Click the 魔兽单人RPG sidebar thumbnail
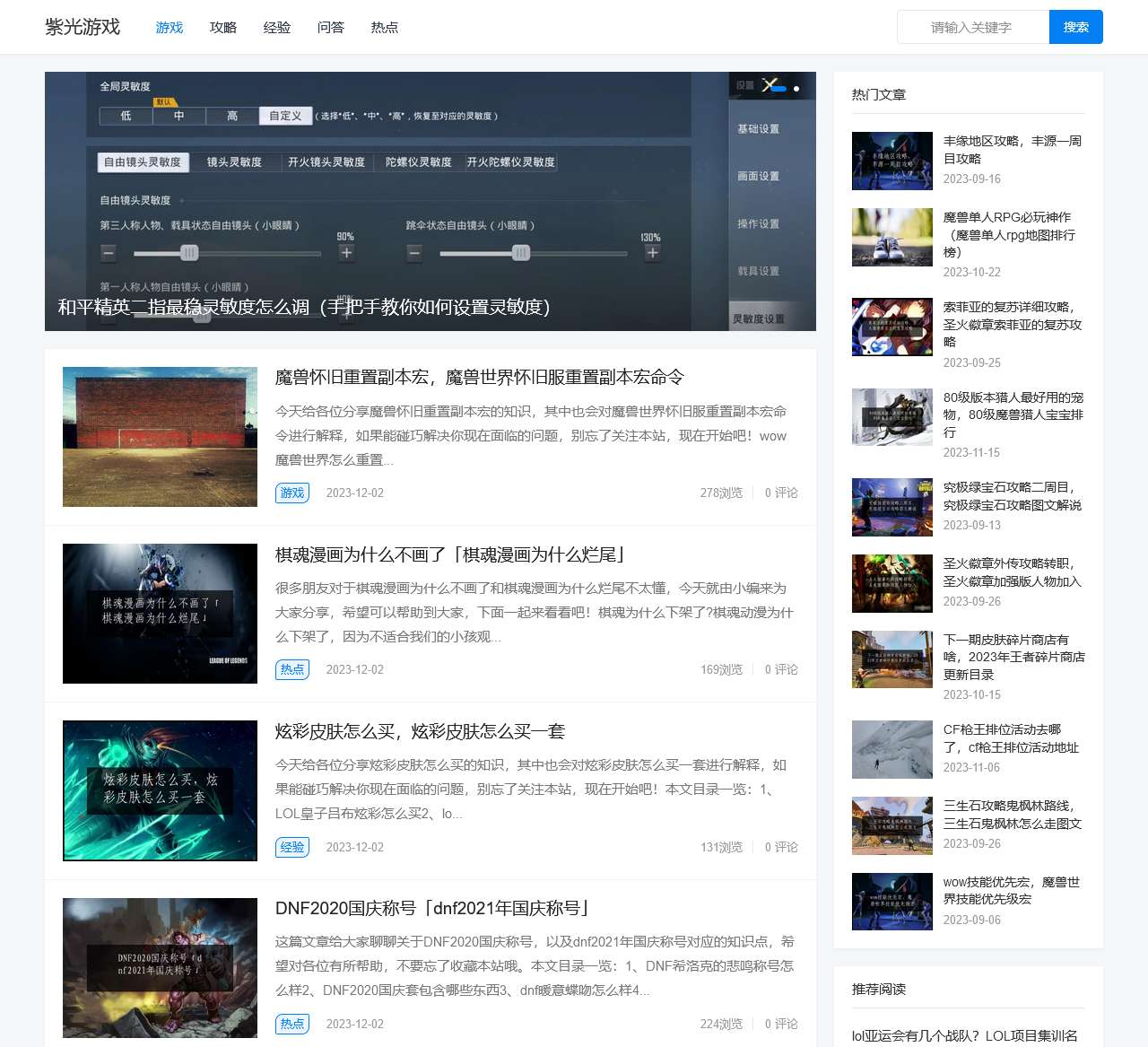 point(891,238)
